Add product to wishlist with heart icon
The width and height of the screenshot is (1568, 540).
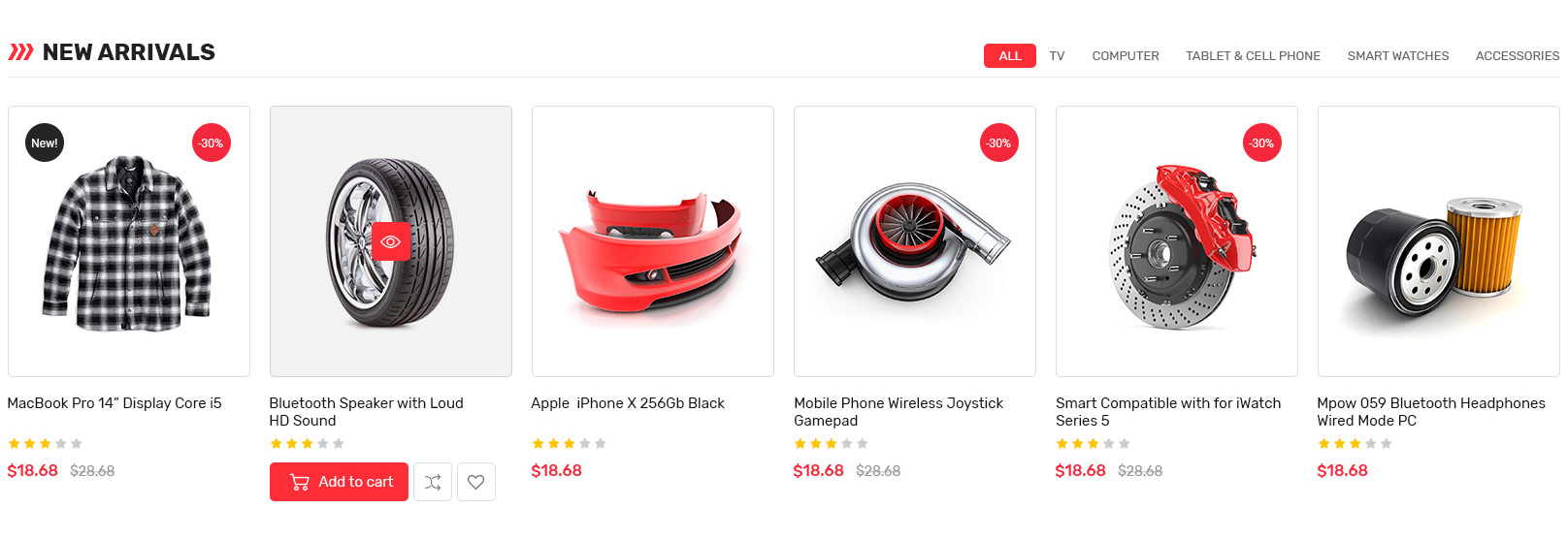(475, 482)
